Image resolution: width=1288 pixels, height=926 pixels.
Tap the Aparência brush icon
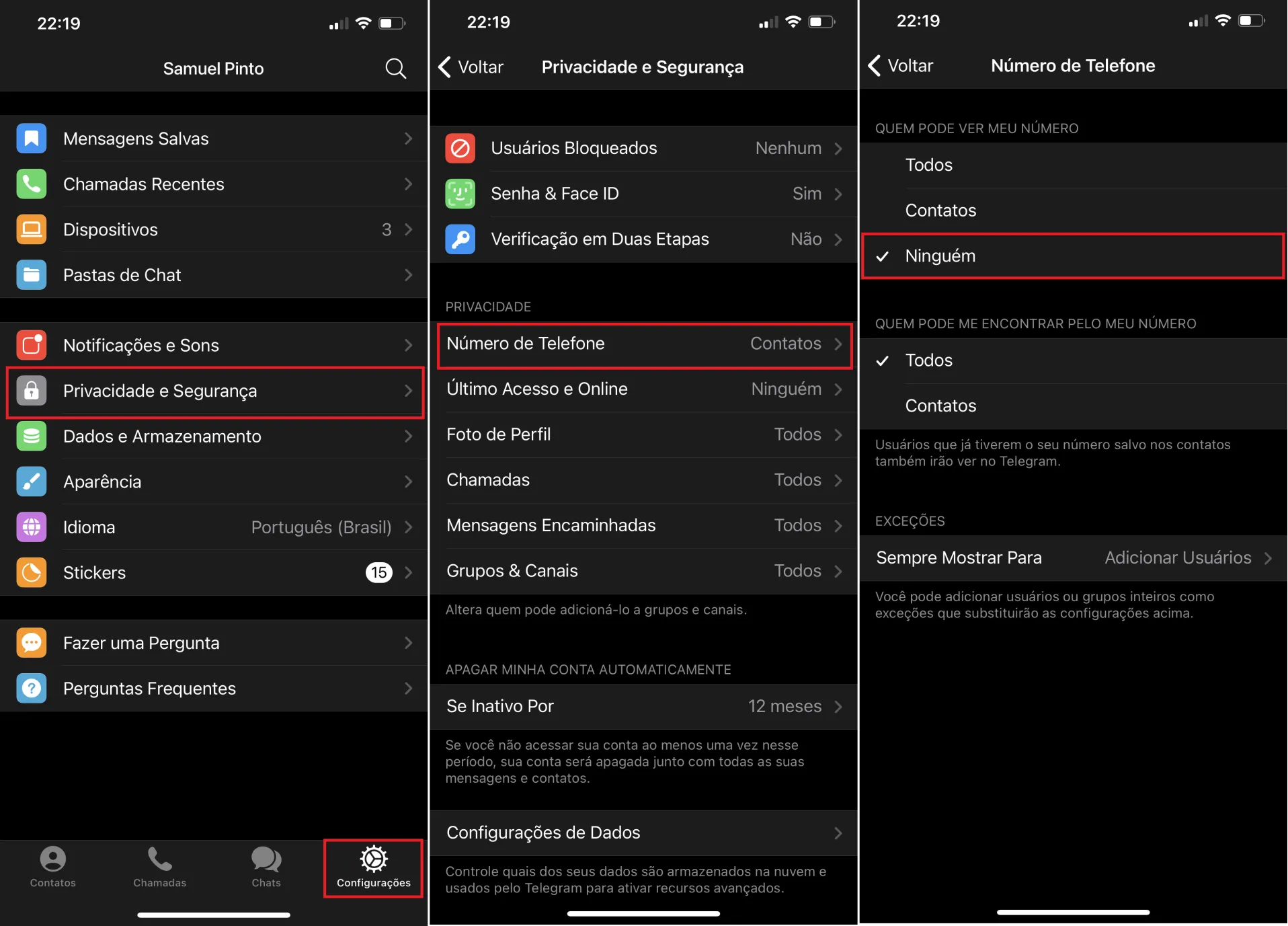(32, 481)
